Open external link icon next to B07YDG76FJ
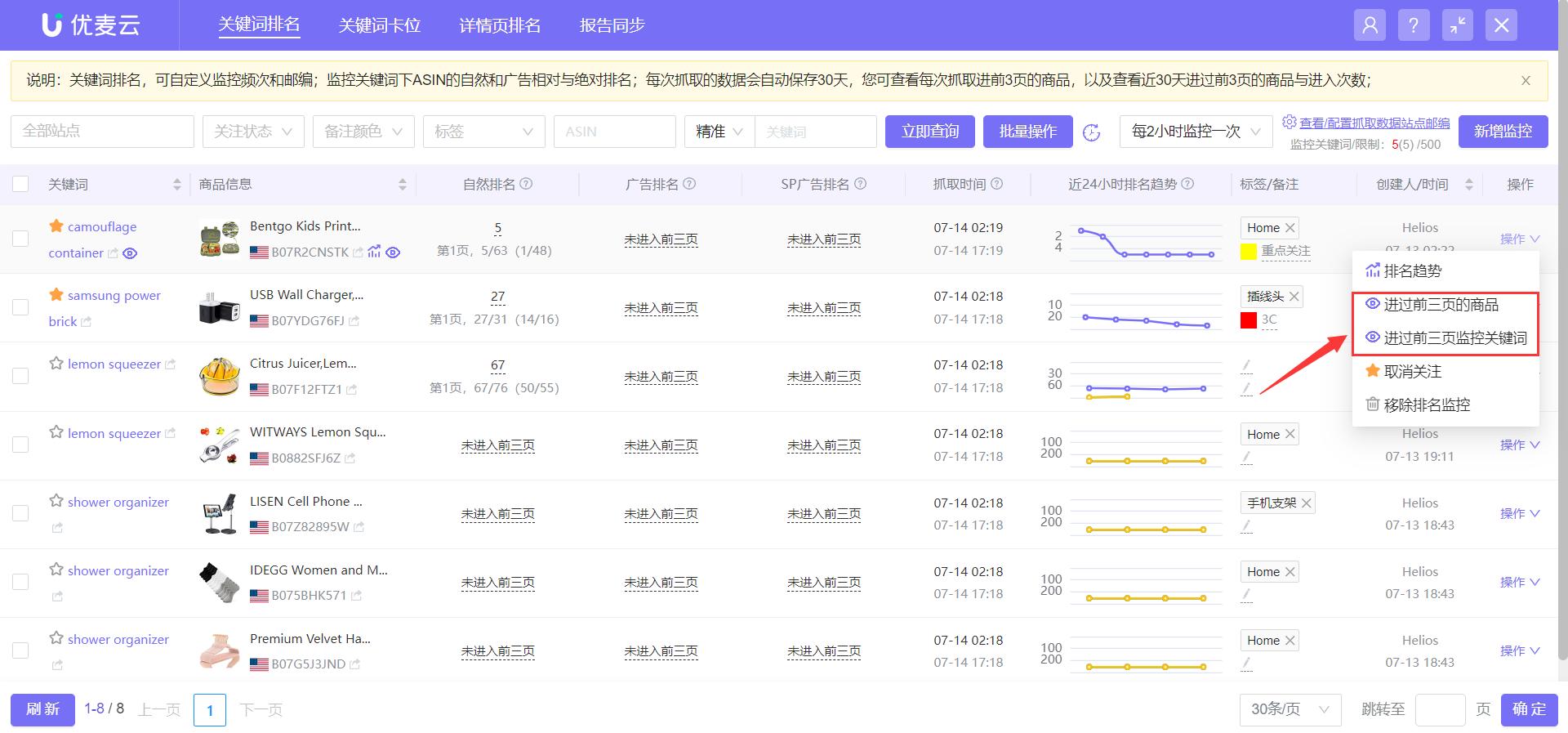1568x733 pixels. [x=354, y=321]
